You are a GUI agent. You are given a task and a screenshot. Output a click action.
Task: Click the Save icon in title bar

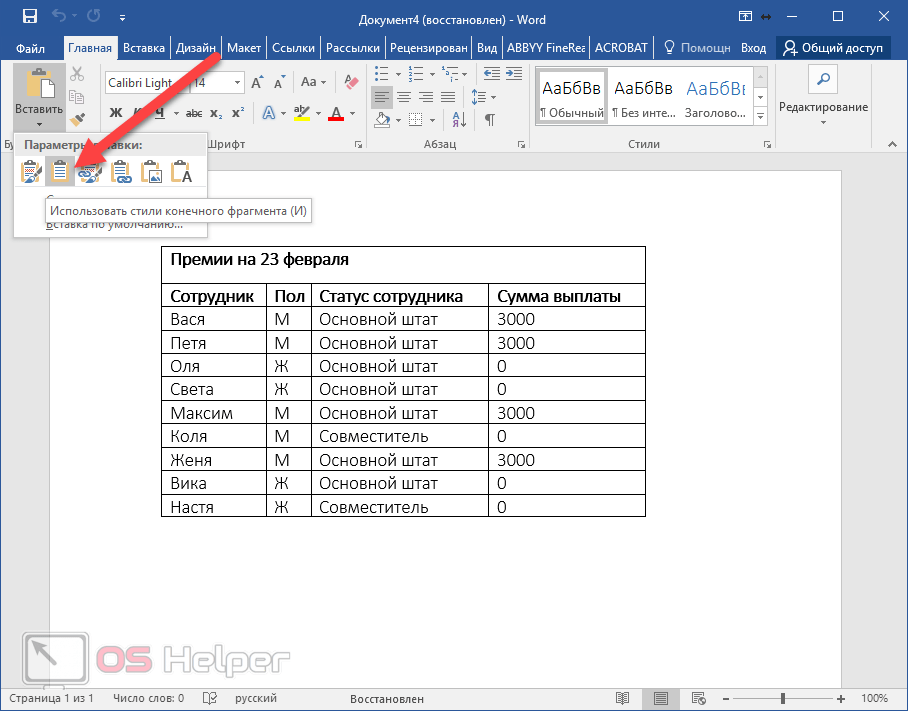tap(29, 17)
